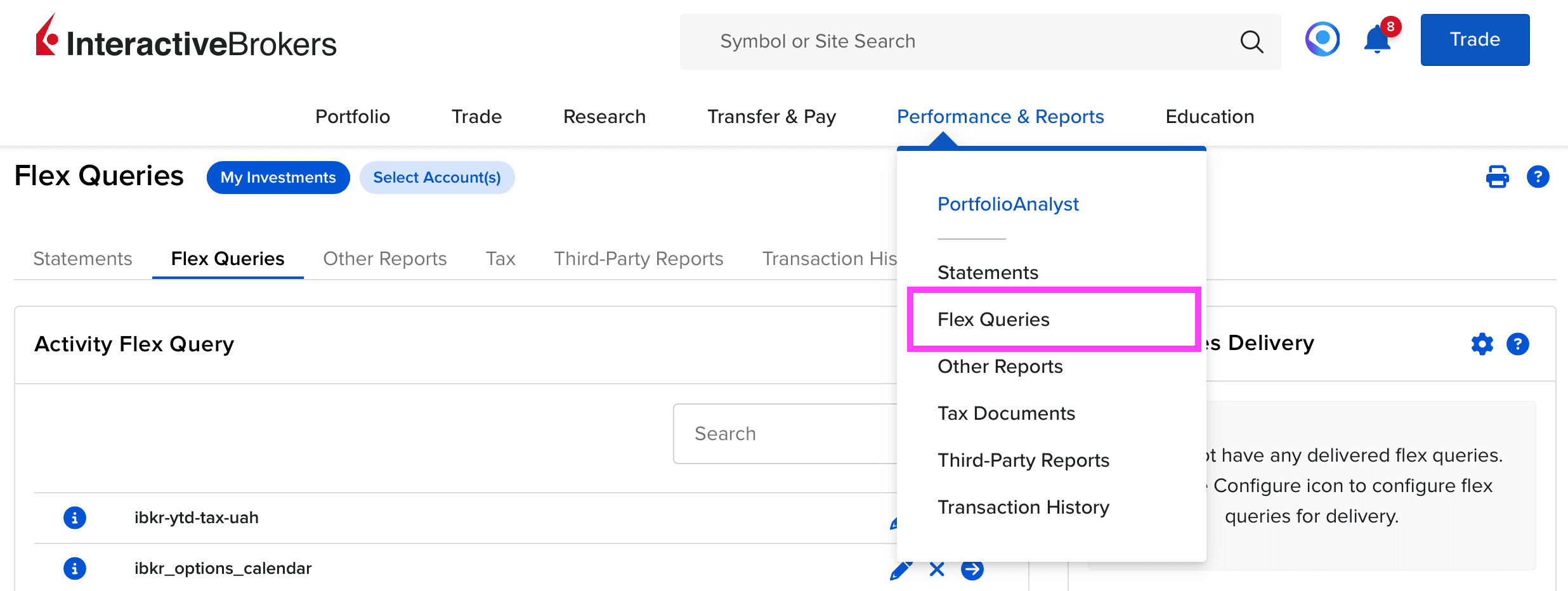Switch to the Other Reports tab

point(385,259)
